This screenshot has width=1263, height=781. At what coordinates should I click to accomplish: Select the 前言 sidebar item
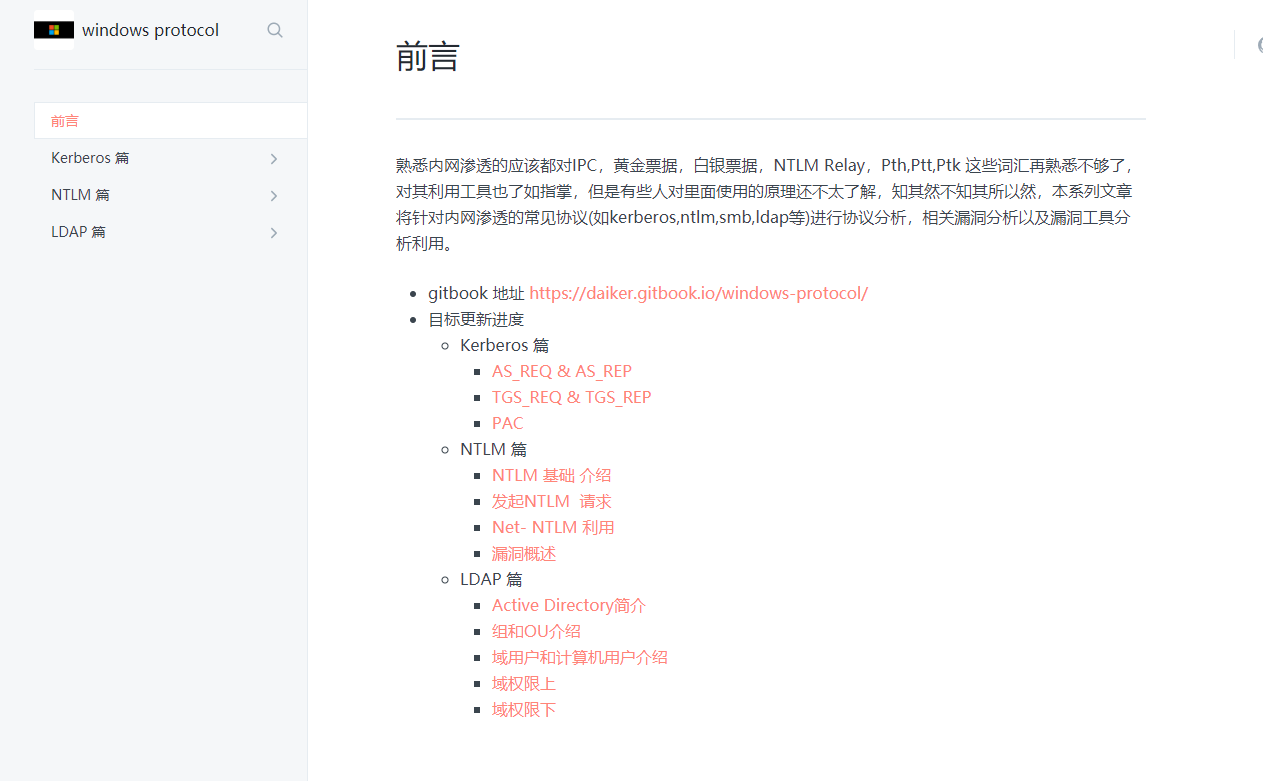[x=170, y=121]
